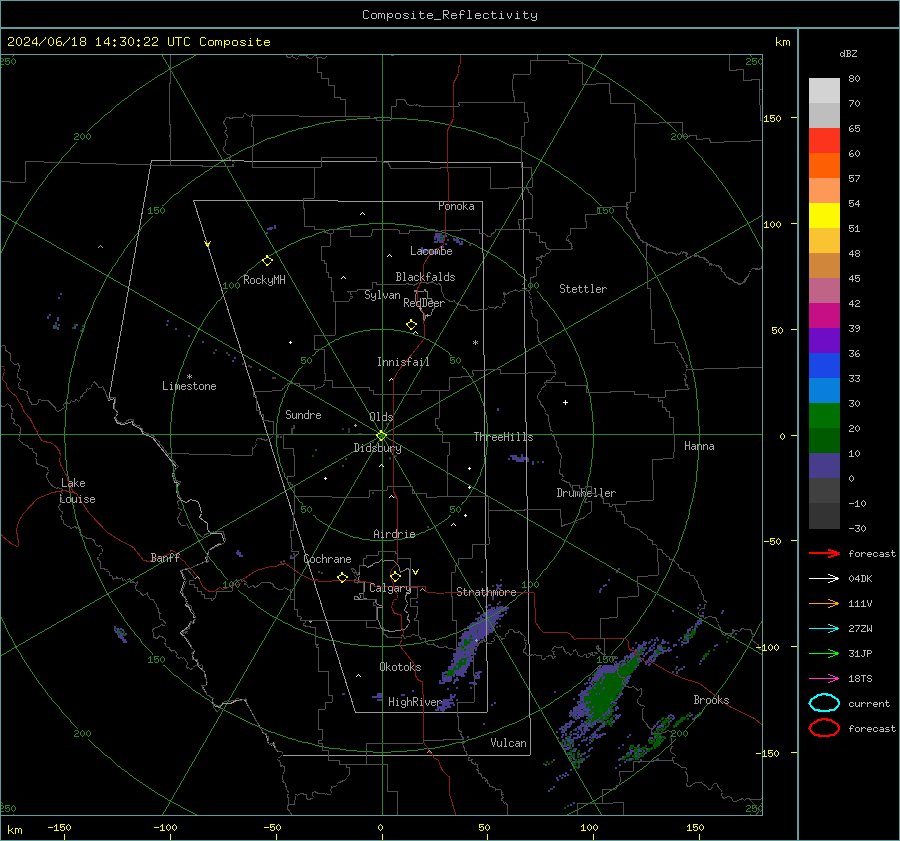The height and width of the screenshot is (841, 900).
Task: Click the Vulcan town label
Action: (x=509, y=743)
